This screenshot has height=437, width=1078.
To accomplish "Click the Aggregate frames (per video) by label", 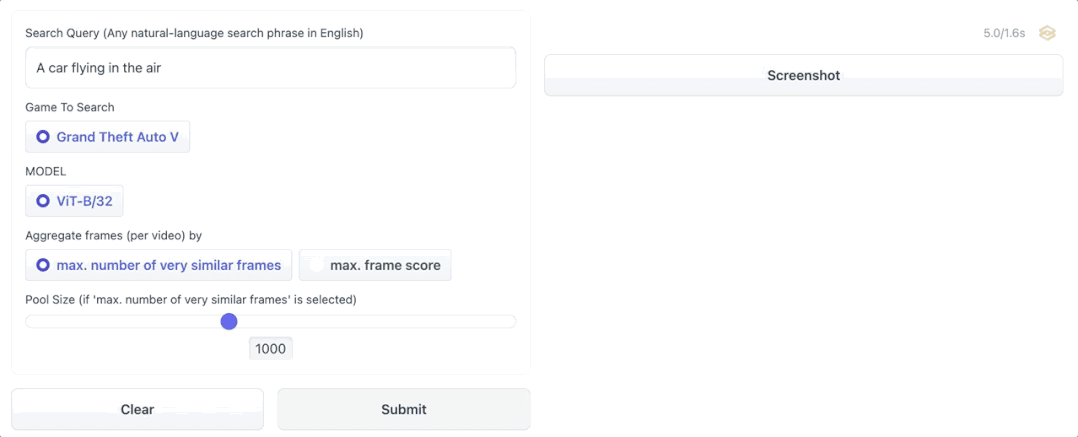I will [x=113, y=236].
